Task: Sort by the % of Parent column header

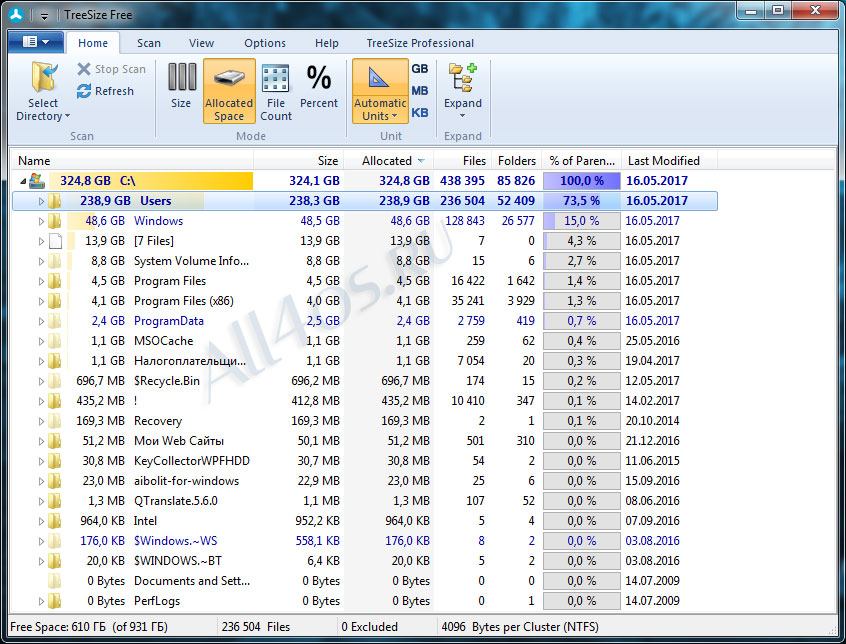Action: click(582, 161)
